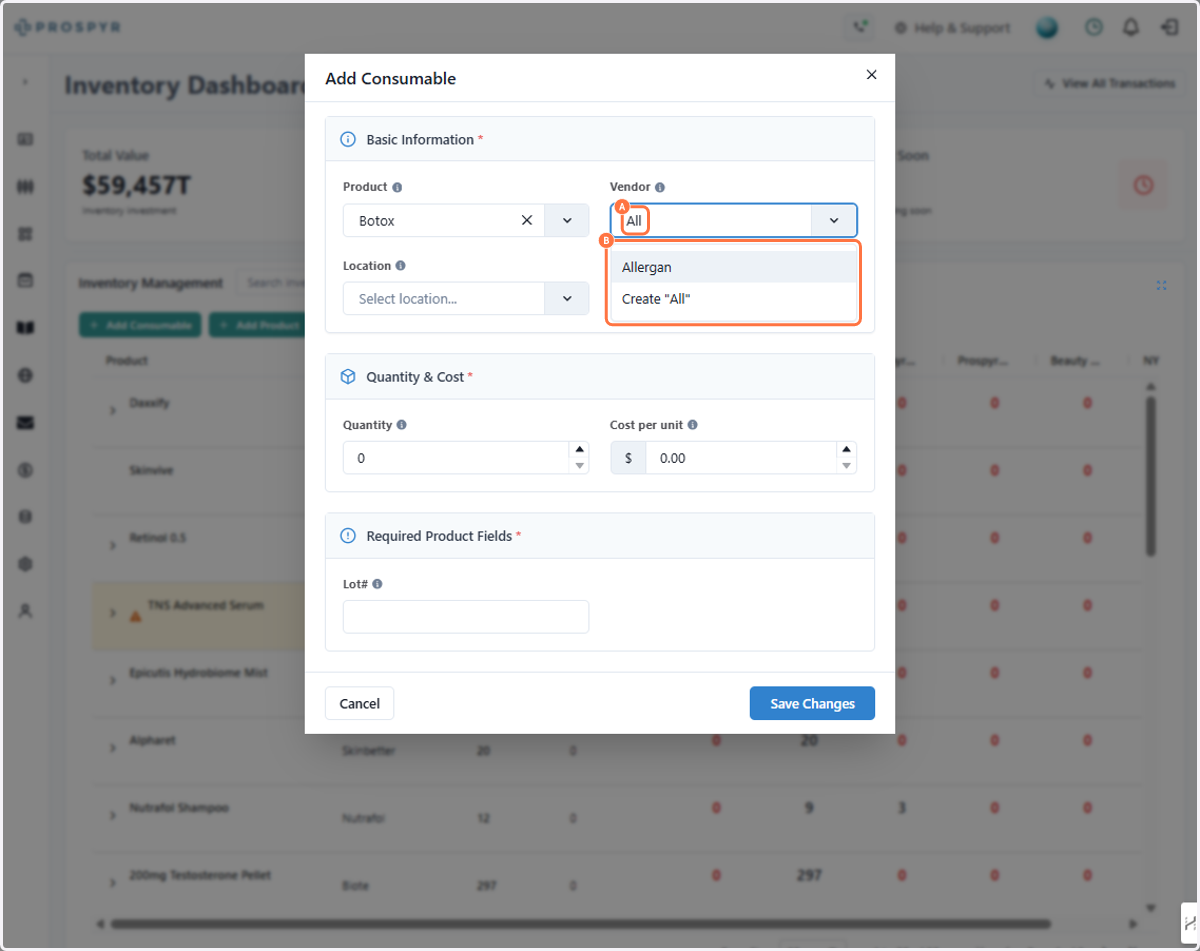
Task: Click Save Changes button
Action: pos(812,703)
